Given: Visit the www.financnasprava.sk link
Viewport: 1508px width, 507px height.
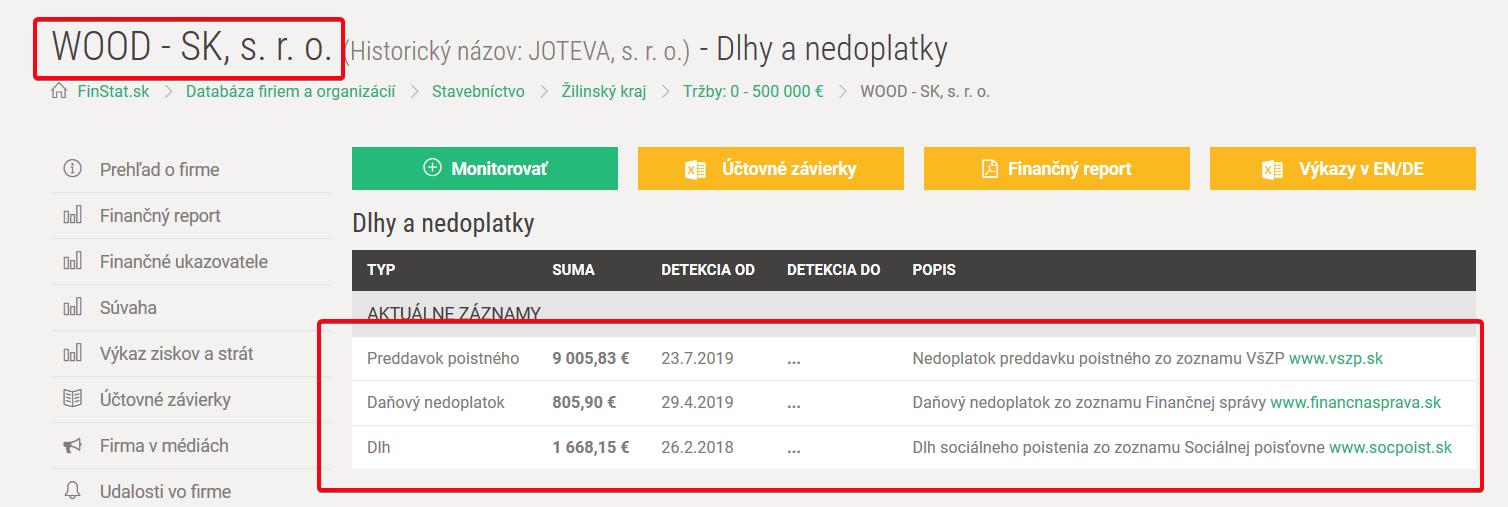Looking at the screenshot, I should pos(1355,403).
